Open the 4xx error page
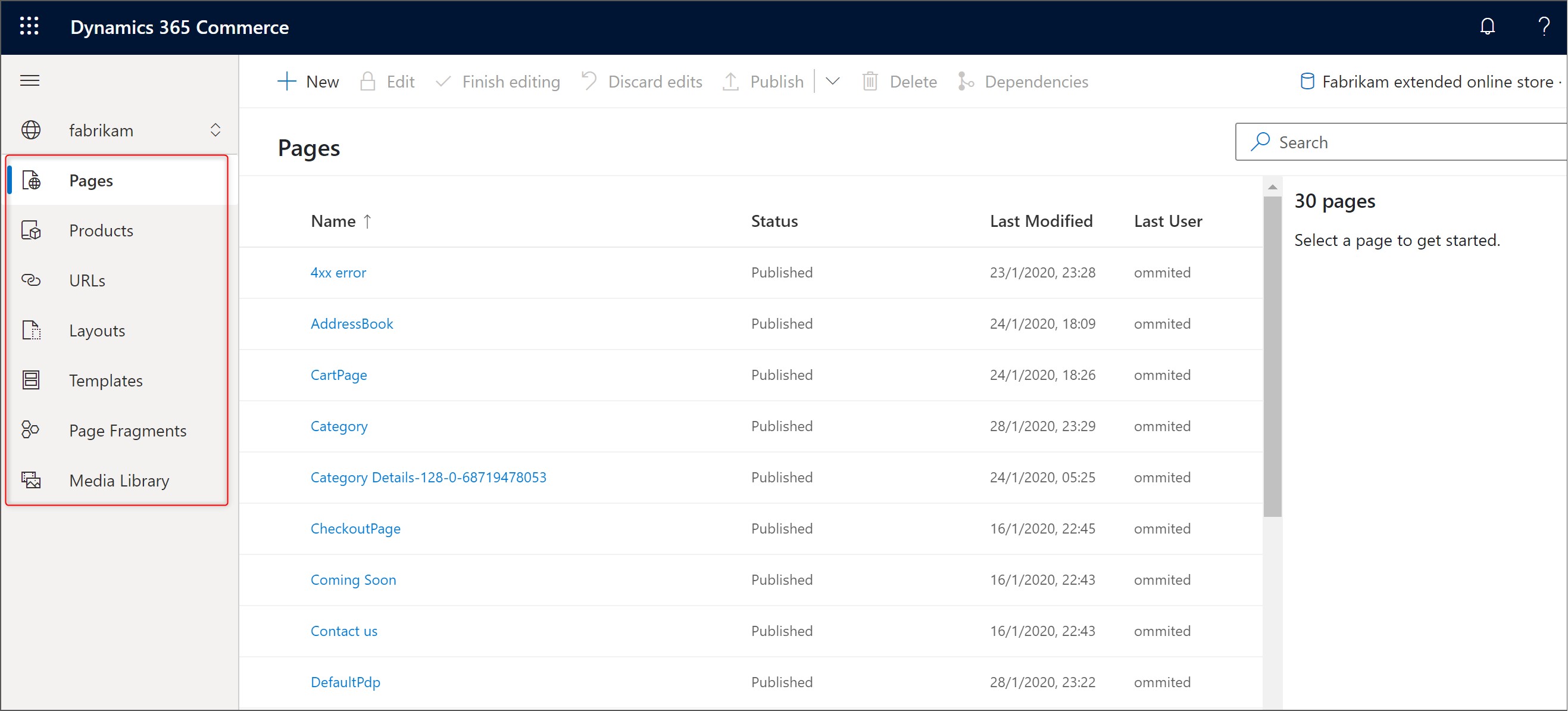Image resolution: width=1568 pixels, height=711 pixels. click(x=339, y=272)
